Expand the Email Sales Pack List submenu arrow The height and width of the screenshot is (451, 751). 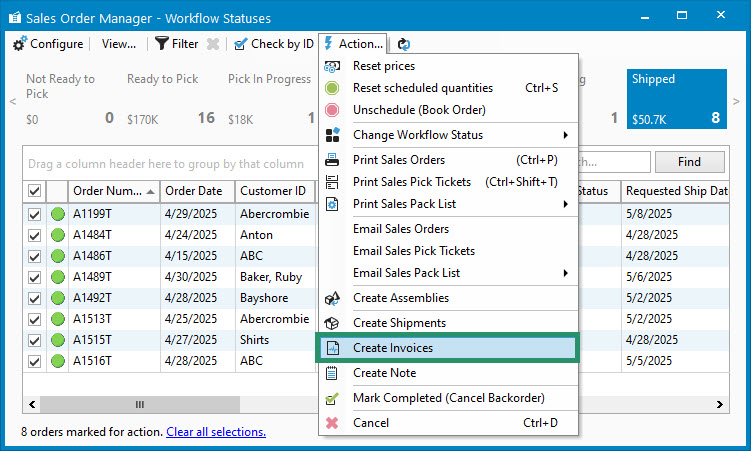pyautogui.click(x=566, y=273)
